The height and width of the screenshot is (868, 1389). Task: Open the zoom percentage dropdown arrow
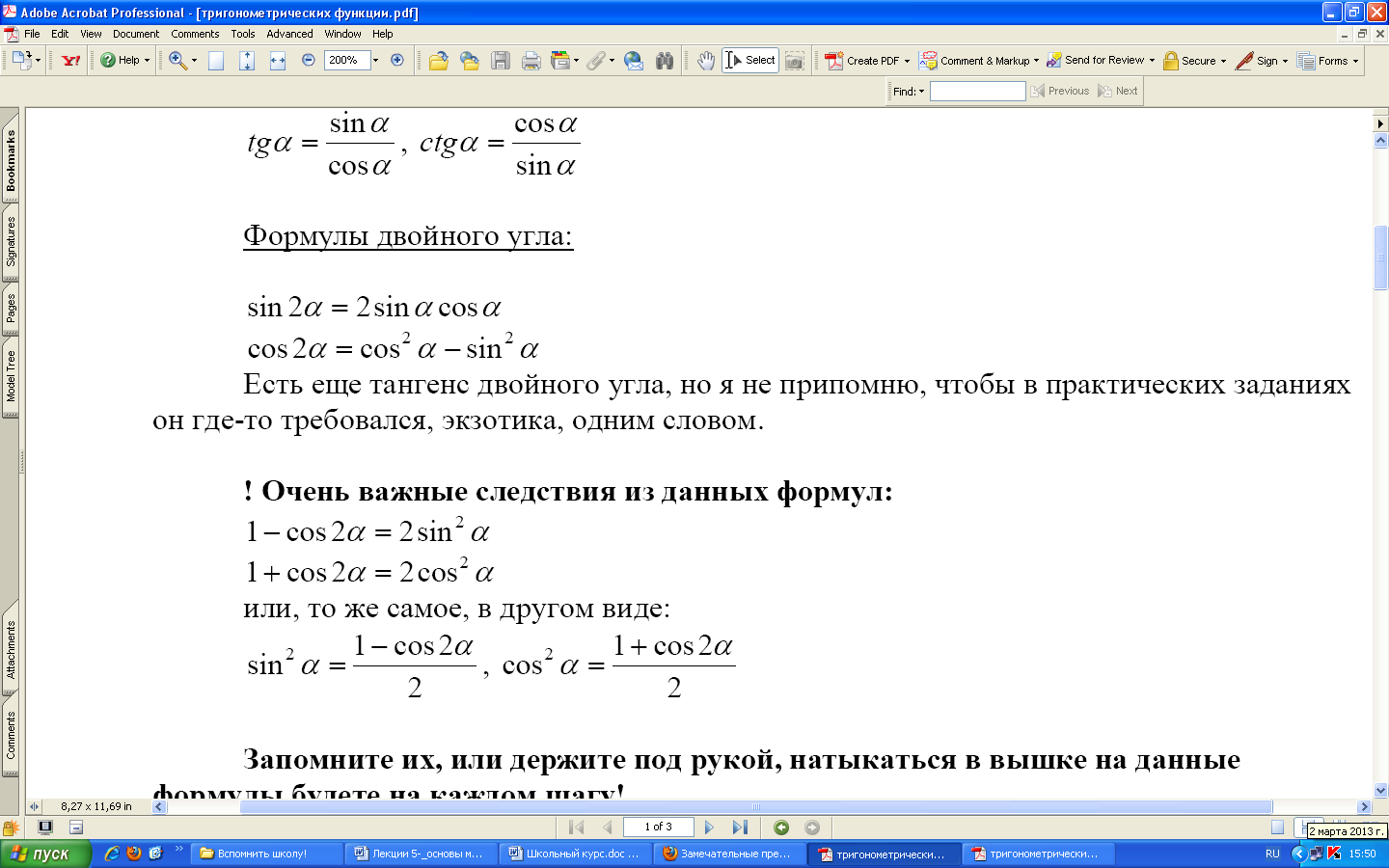pos(376,60)
